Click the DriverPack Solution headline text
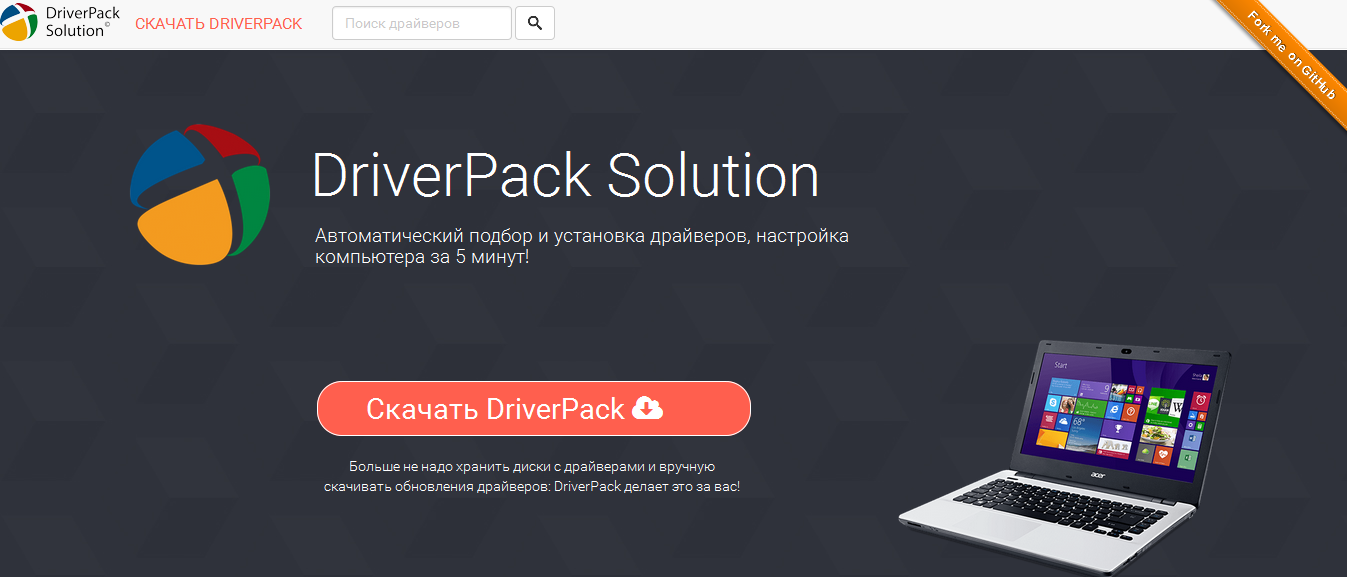 [x=566, y=176]
